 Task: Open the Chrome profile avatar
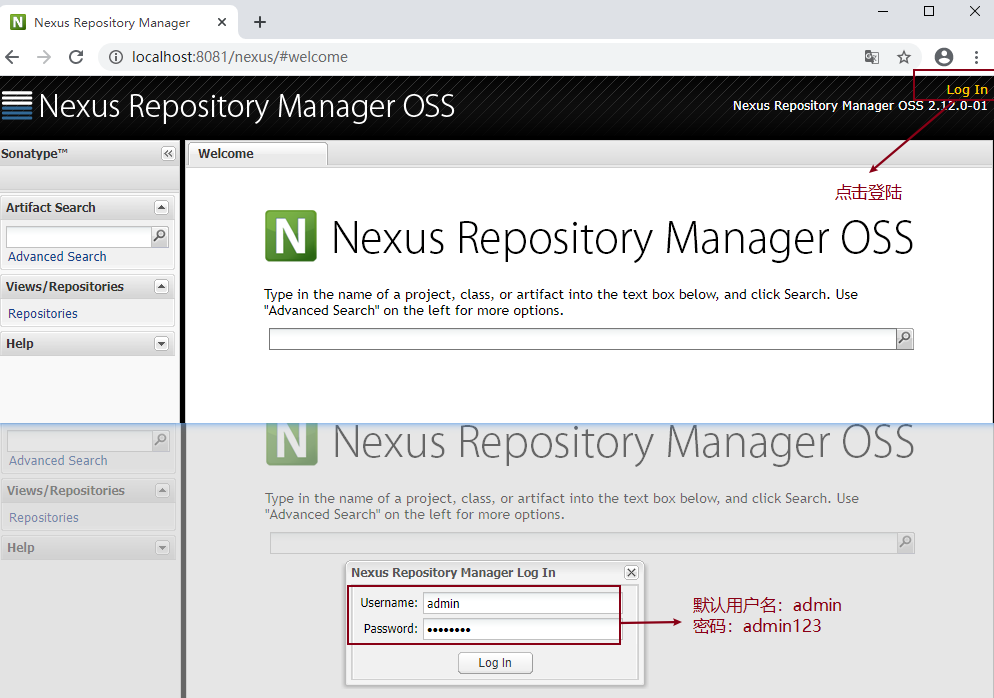click(x=944, y=57)
